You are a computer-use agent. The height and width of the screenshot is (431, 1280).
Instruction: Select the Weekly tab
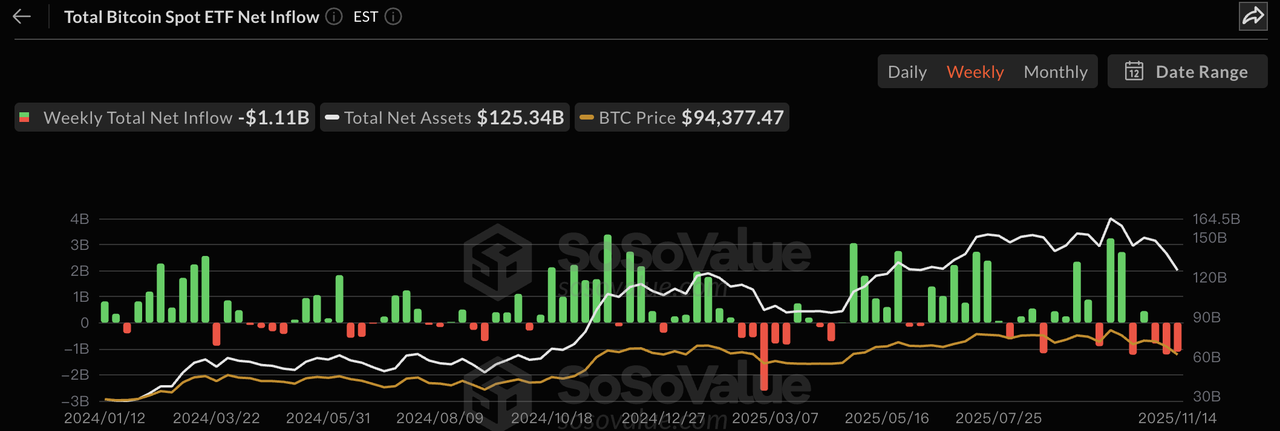(x=975, y=72)
